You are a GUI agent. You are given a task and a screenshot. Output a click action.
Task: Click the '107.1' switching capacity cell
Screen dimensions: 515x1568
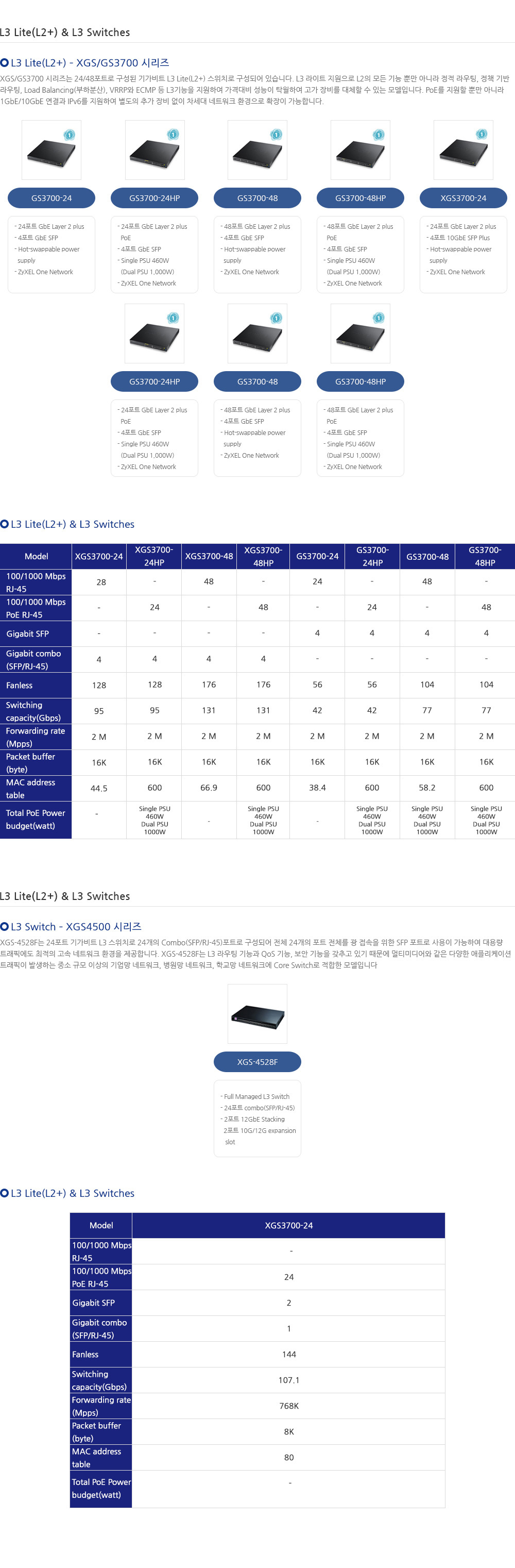click(289, 1380)
